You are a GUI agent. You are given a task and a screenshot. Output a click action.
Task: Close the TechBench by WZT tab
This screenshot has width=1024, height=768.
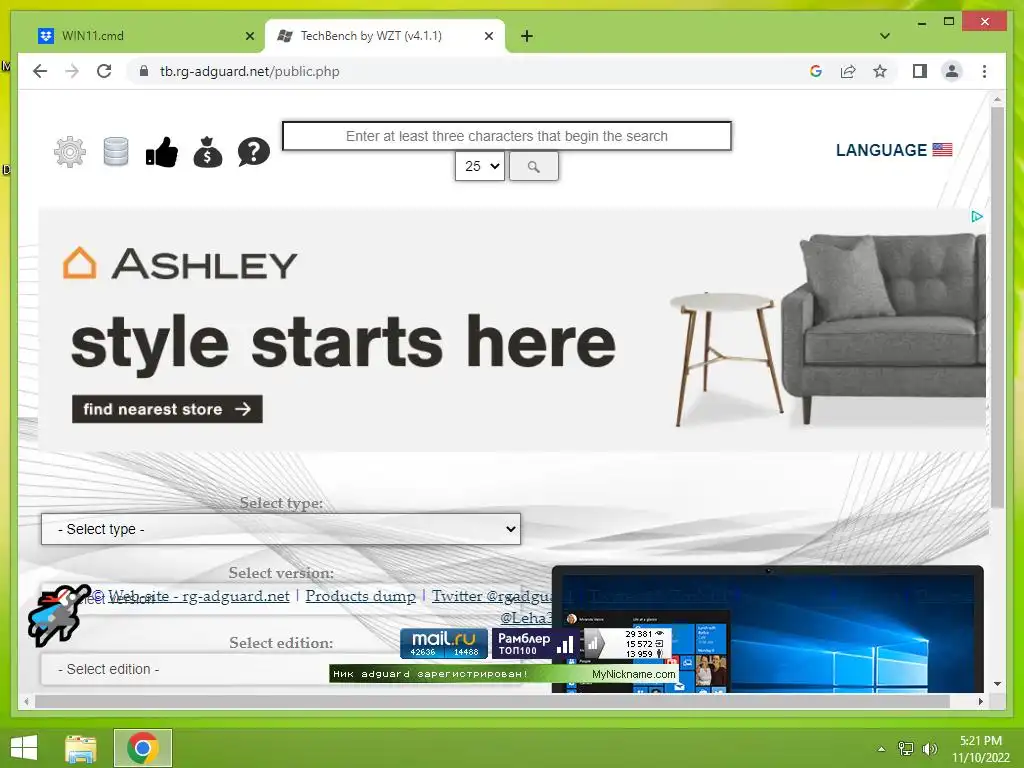[x=488, y=36]
